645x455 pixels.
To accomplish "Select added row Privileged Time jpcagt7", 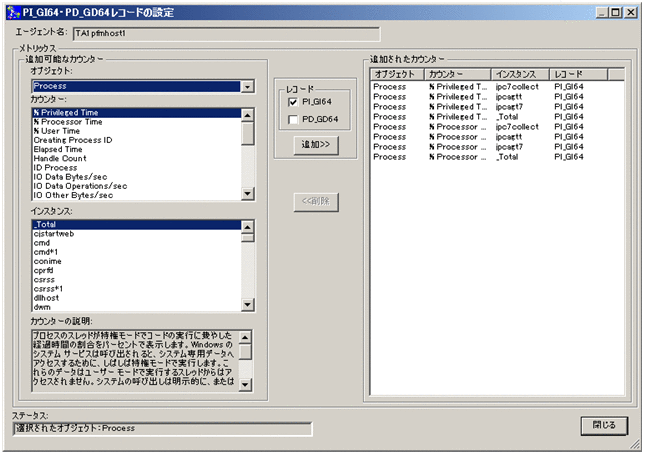I will [x=497, y=107].
